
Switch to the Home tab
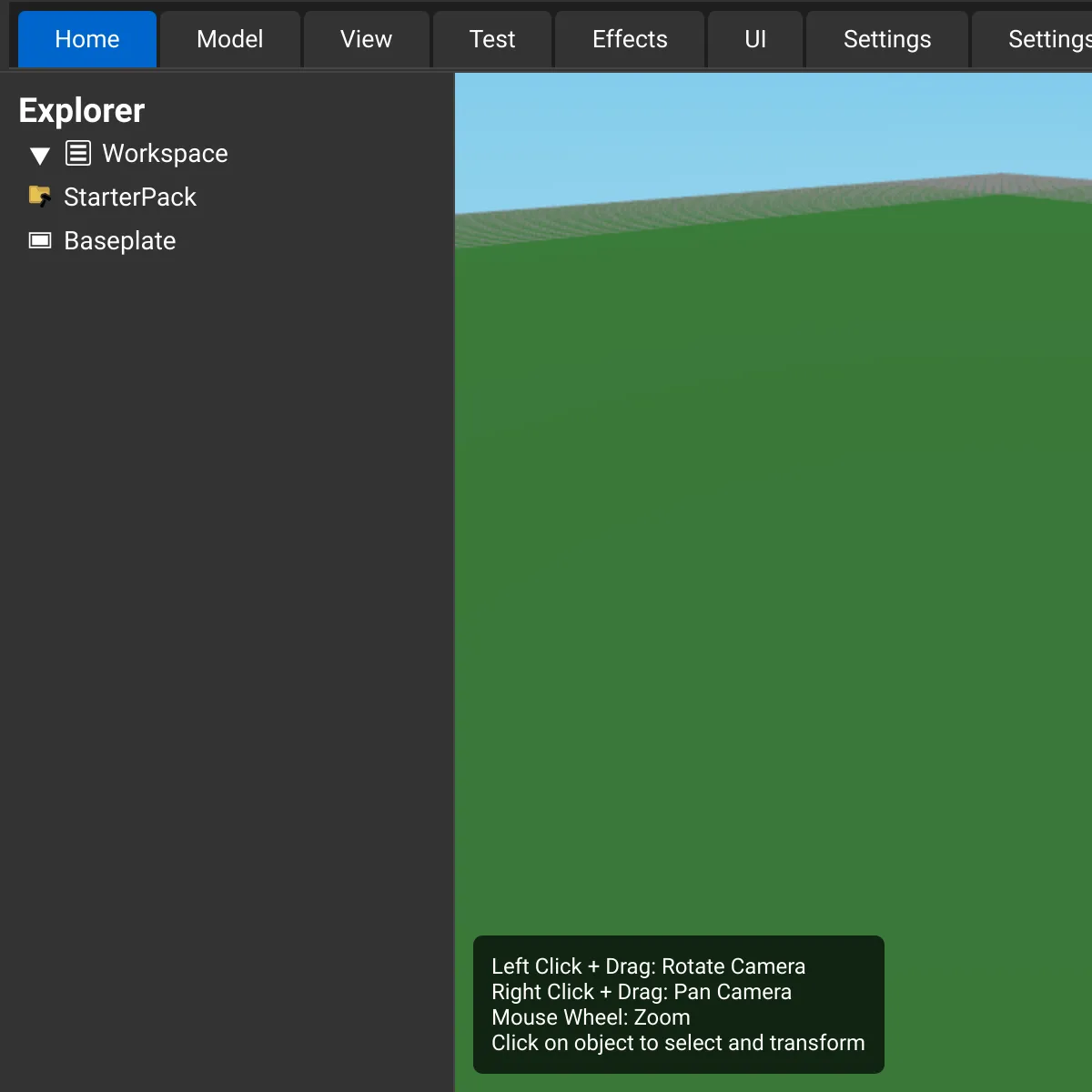point(87,39)
